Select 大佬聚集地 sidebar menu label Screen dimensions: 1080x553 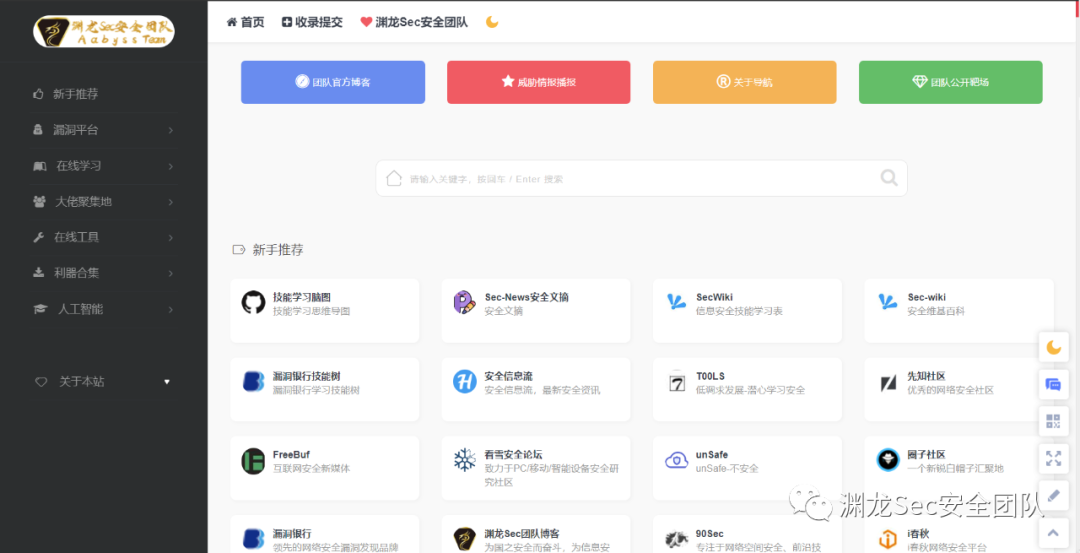tap(83, 202)
